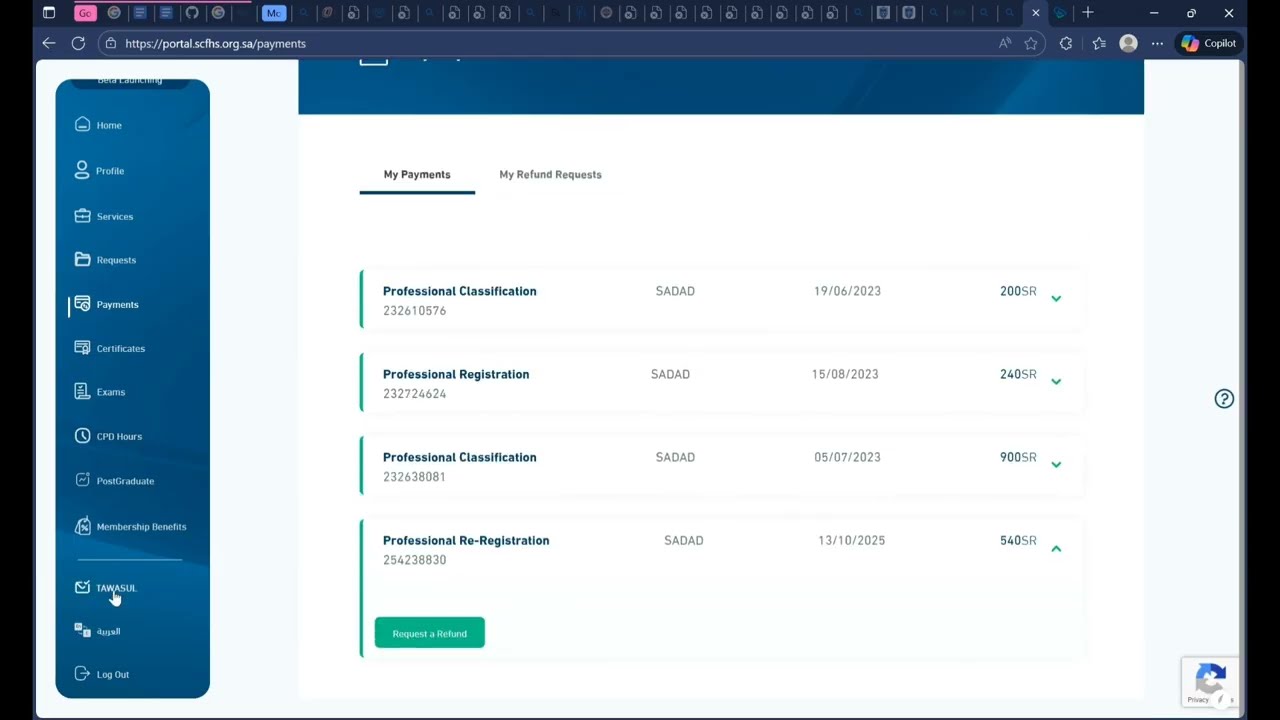Click payment number 254238830

coord(414,560)
